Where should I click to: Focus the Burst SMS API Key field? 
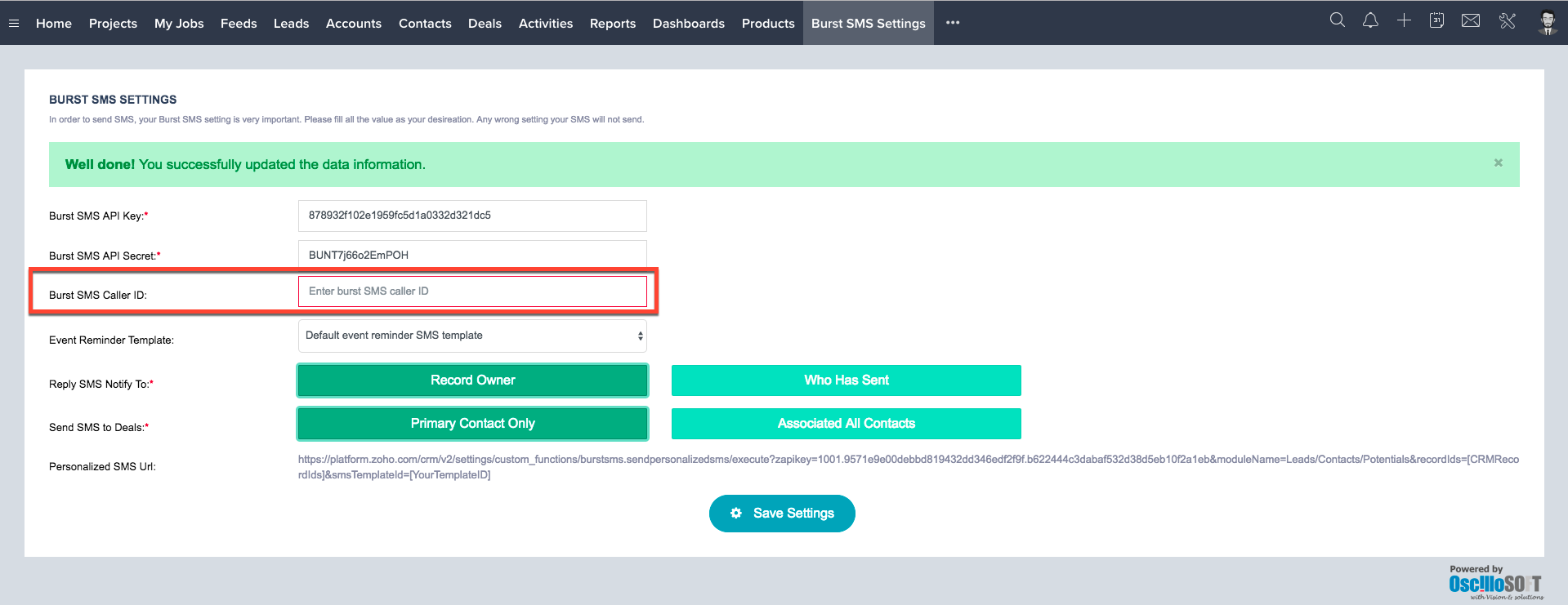coord(472,216)
